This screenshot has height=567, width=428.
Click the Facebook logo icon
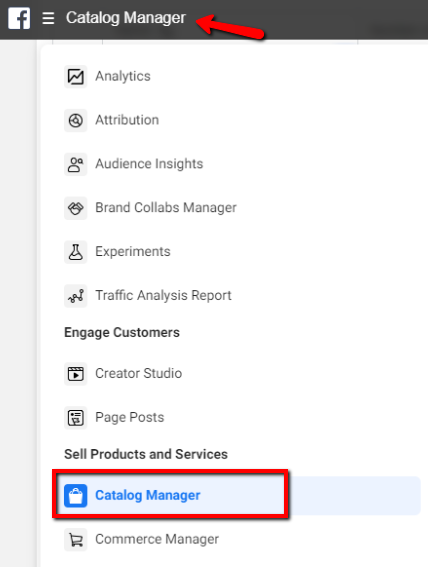click(19, 18)
